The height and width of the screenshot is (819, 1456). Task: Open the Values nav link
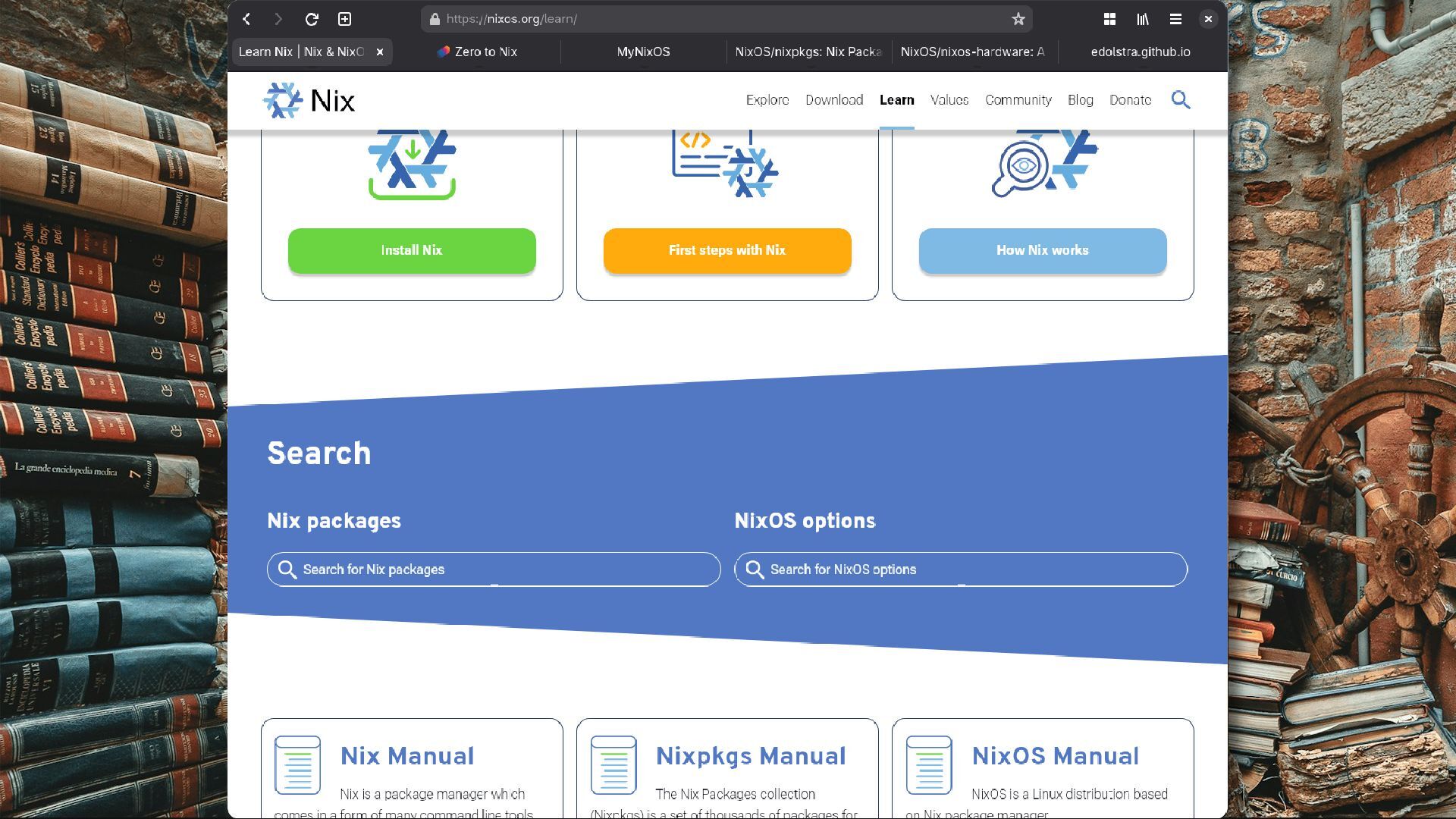[x=949, y=100]
